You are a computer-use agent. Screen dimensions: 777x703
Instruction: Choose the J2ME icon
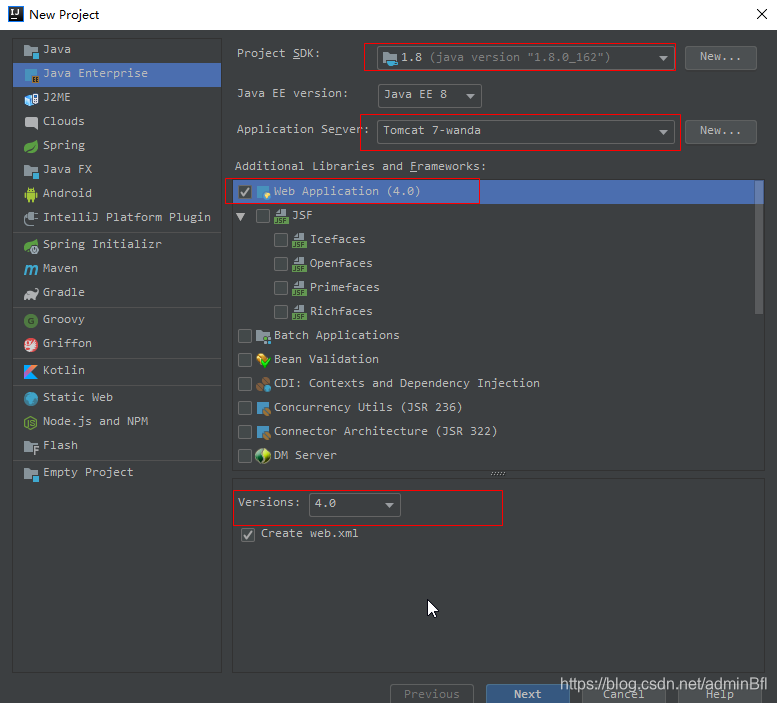(31, 99)
